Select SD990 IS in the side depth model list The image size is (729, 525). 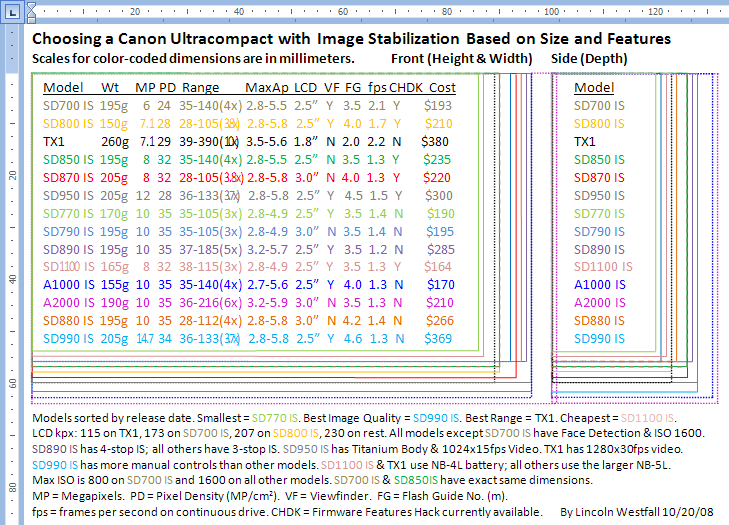click(x=600, y=338)
